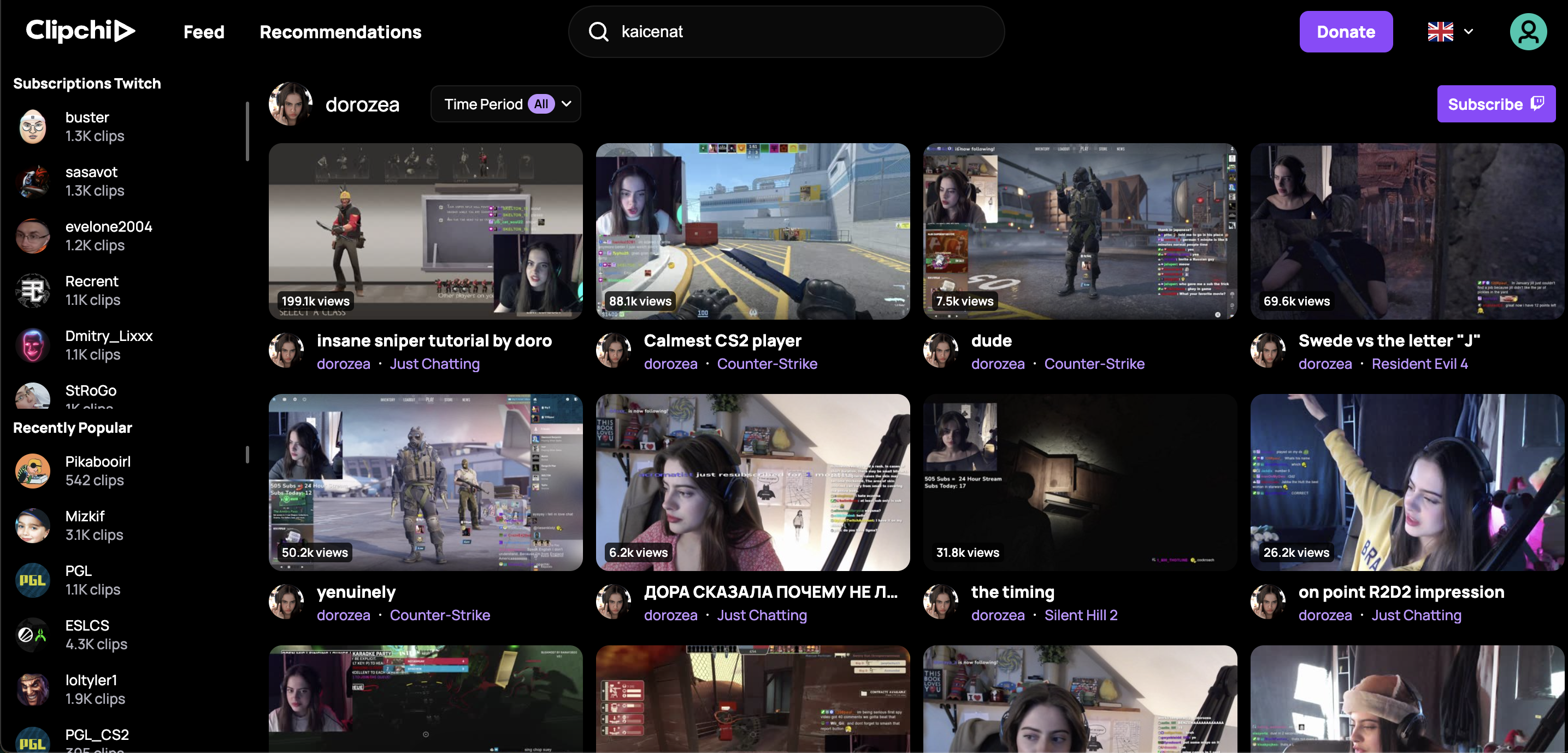Focus the search field containing kaicenat
The height and width of the screenshot is (753, 1568).
[786, 32]
